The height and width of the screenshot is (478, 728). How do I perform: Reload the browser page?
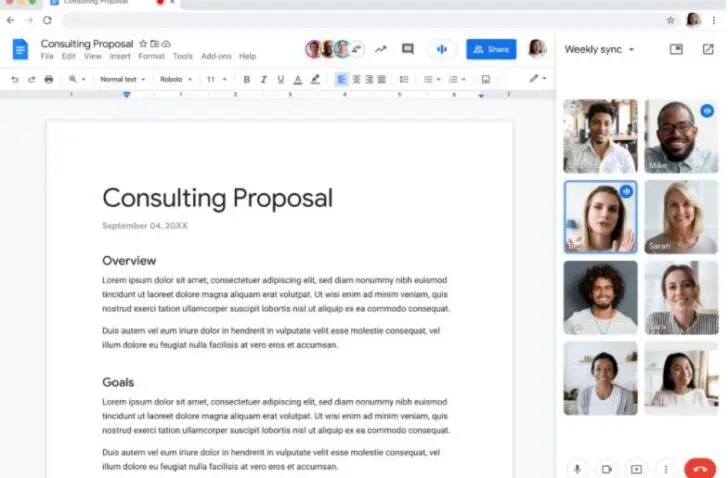tap(47, 20)
